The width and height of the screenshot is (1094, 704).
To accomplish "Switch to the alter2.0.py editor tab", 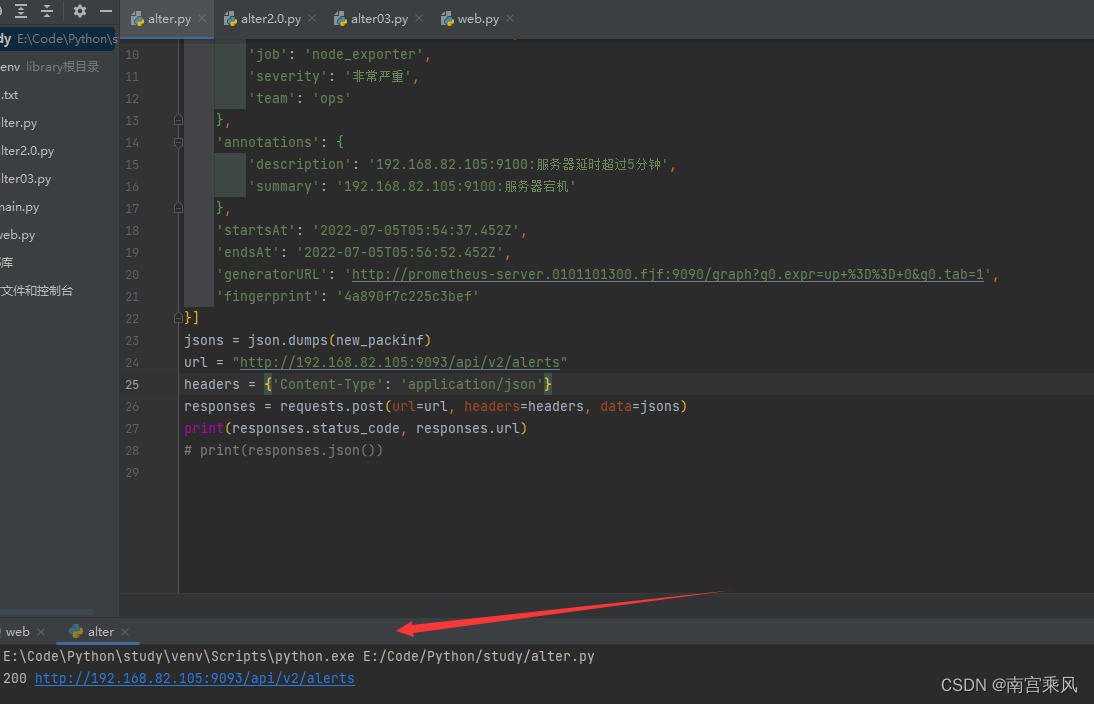I will point(271,19).
